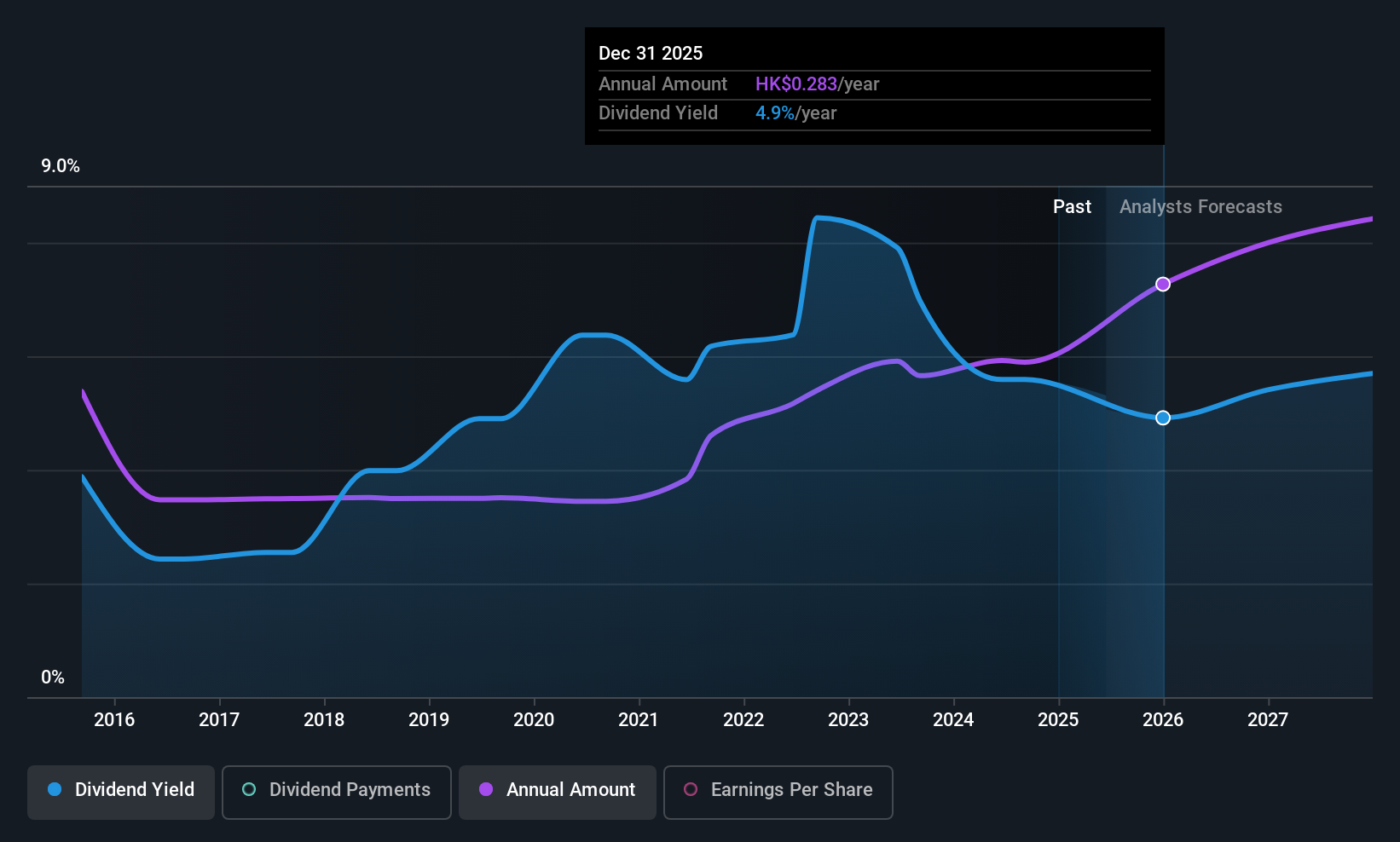Screen dimensions: 1400x842
Task: Click the blue Dividend Yield data point marker
Action: (x=1163, y=418)
